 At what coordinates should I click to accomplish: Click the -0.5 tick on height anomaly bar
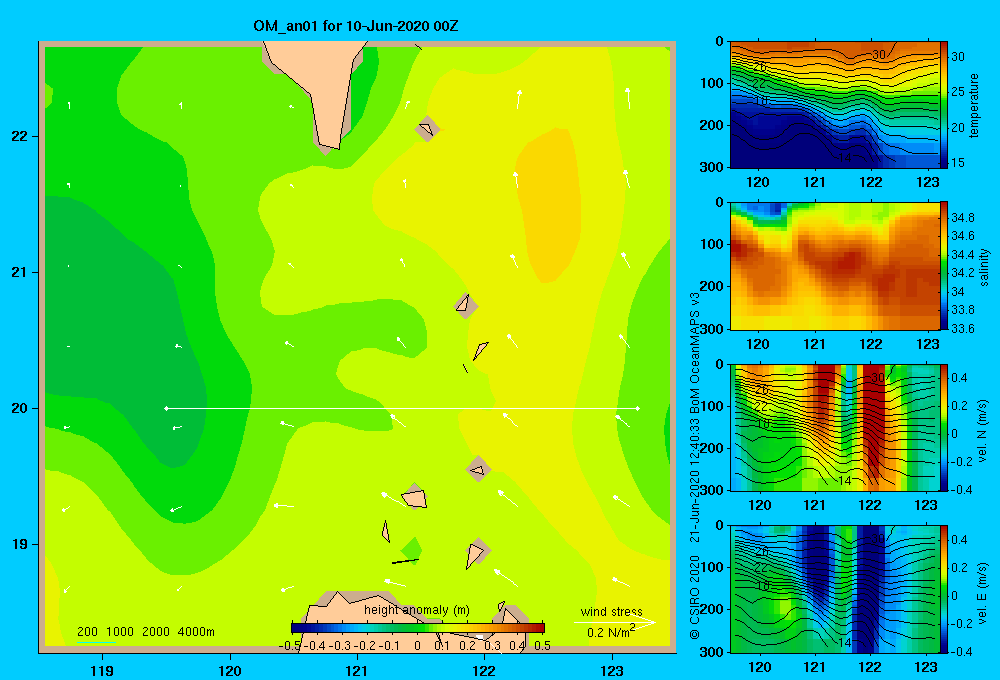coord(290,646)
